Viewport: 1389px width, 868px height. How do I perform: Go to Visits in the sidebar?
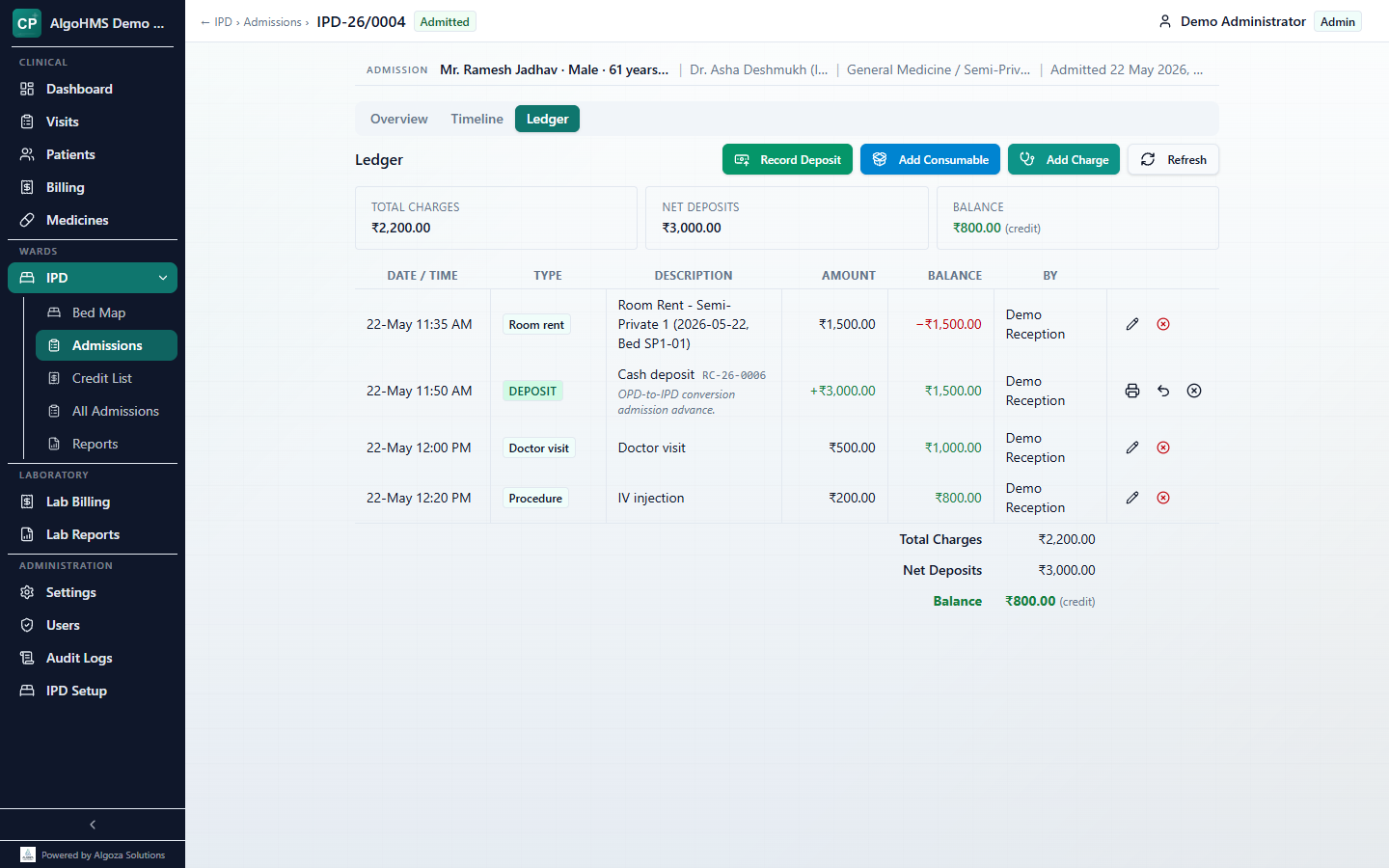(x=93, y=122)
